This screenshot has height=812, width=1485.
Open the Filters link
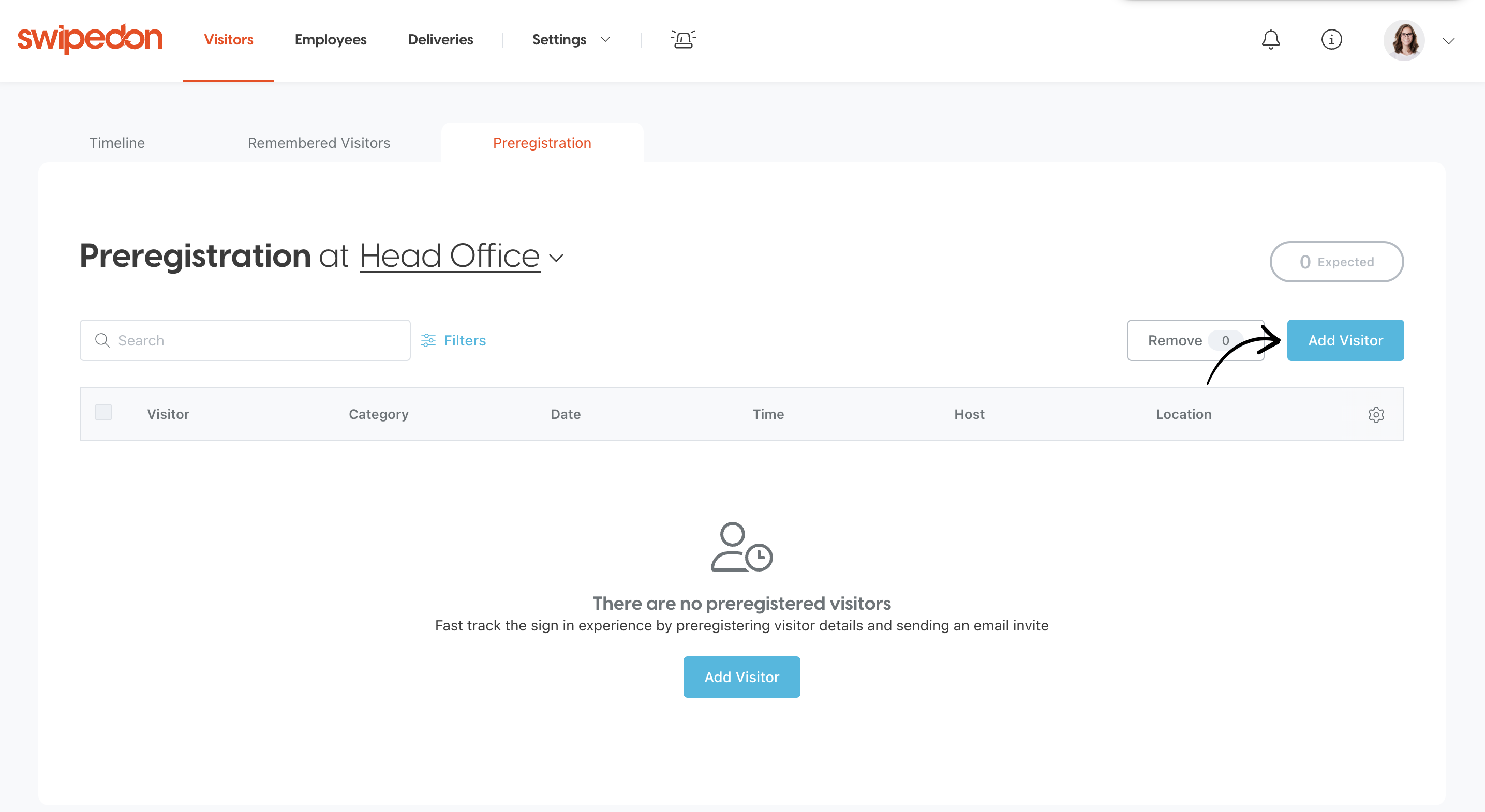(465, 340)
